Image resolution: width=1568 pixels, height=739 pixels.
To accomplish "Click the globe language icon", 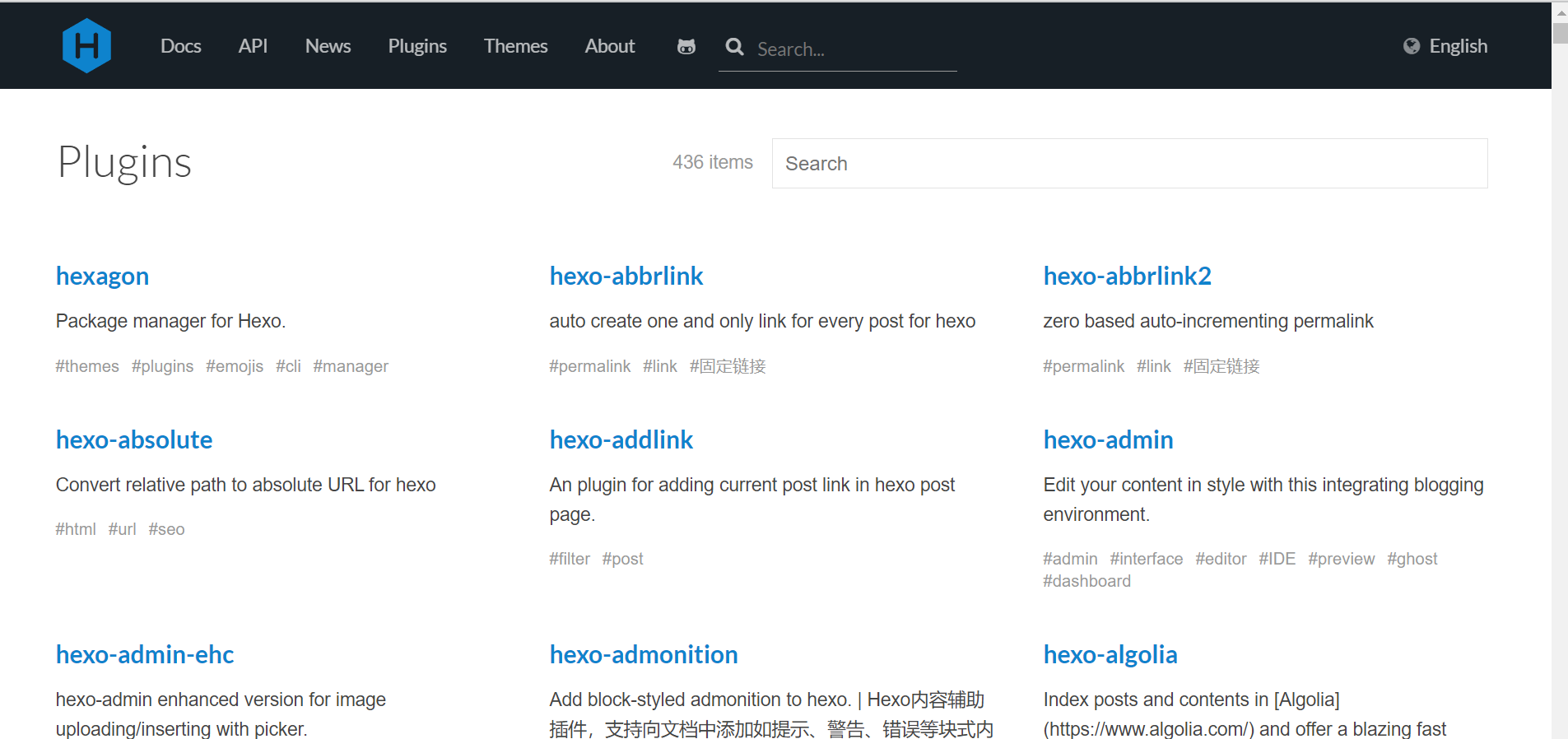I will [x=1412, y=46].
